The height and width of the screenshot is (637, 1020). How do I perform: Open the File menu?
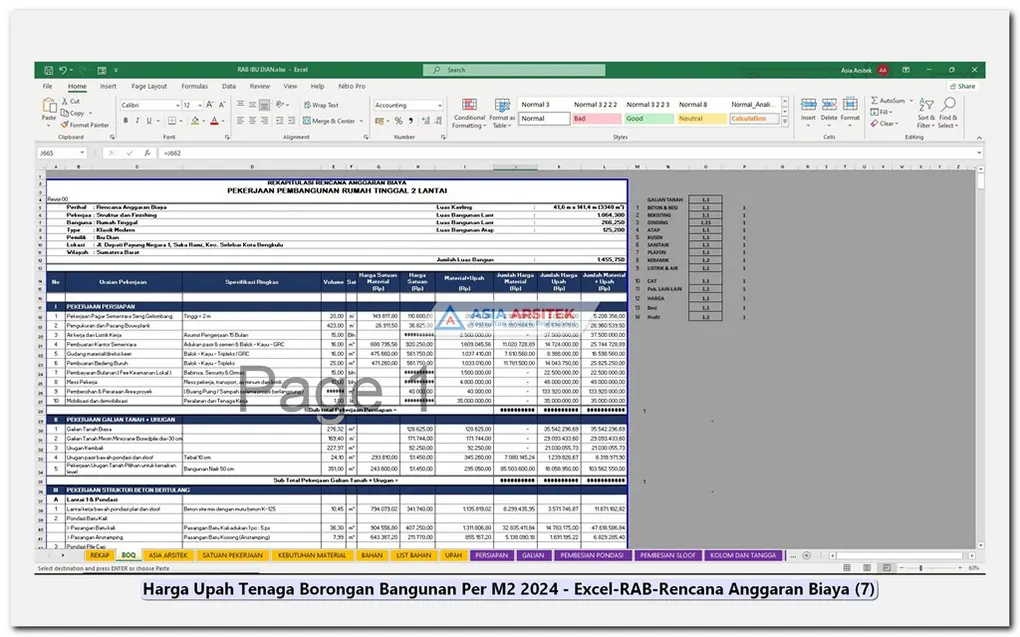(x=47, y=87)
